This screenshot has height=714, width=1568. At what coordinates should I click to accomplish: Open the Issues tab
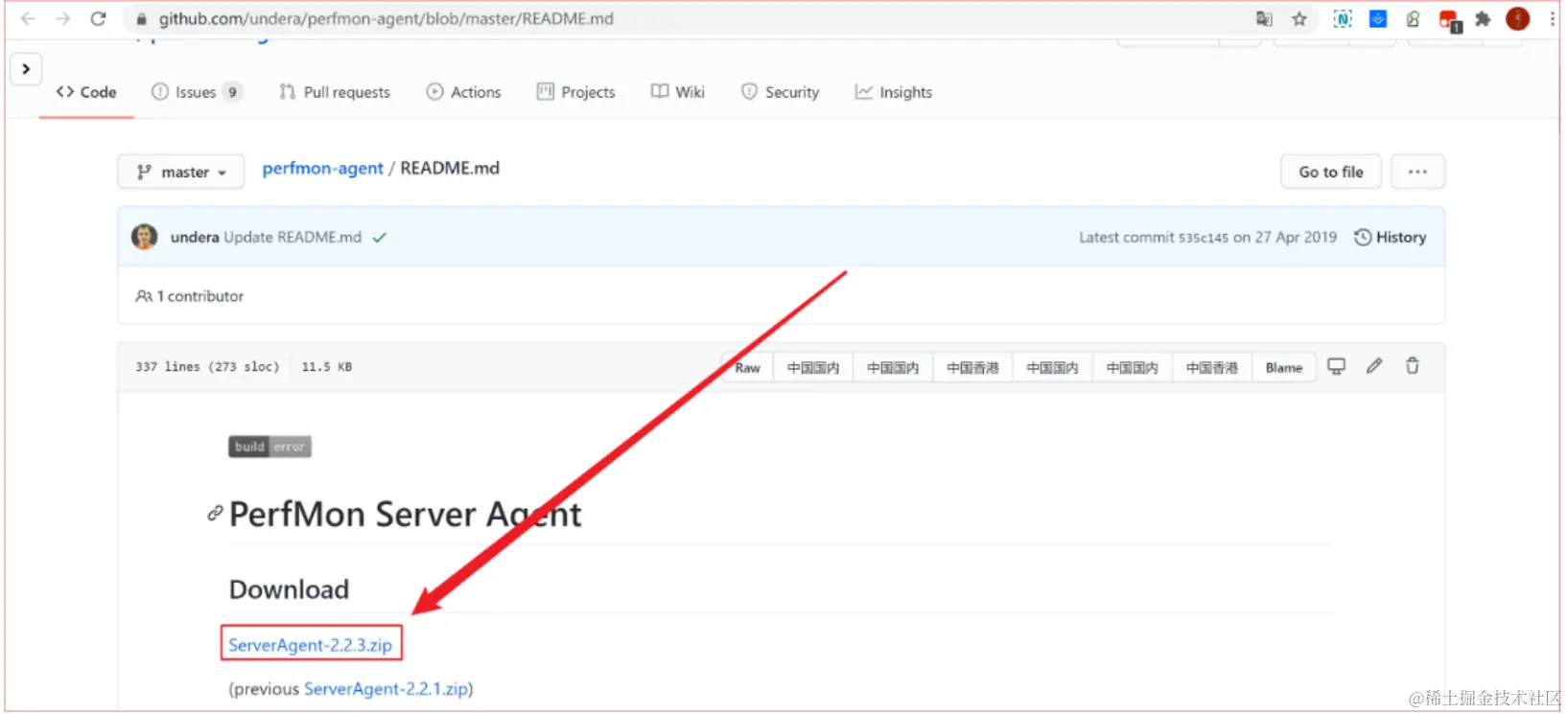point(197,92)
